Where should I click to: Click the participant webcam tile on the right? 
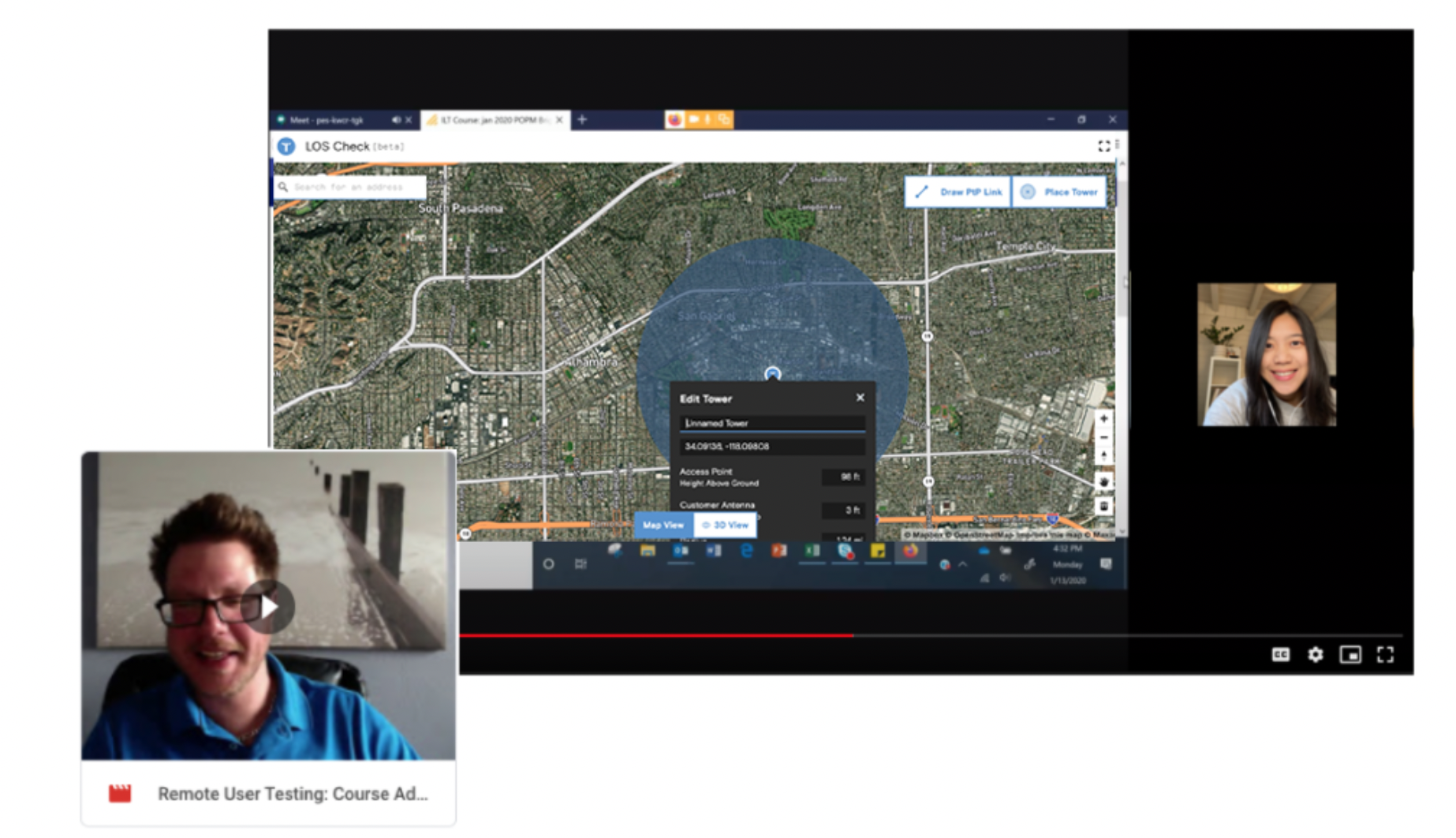[x=1267, y=355]
